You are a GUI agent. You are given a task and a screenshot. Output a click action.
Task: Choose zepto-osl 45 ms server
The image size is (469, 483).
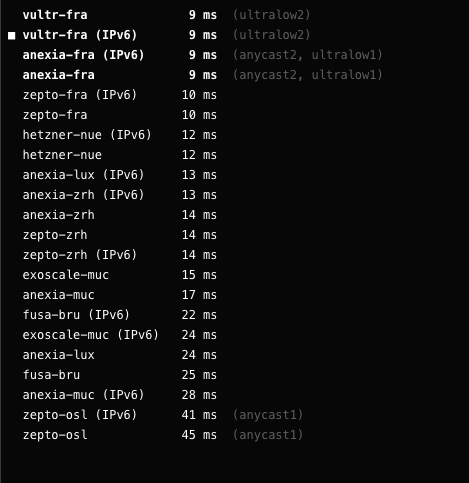163,435
